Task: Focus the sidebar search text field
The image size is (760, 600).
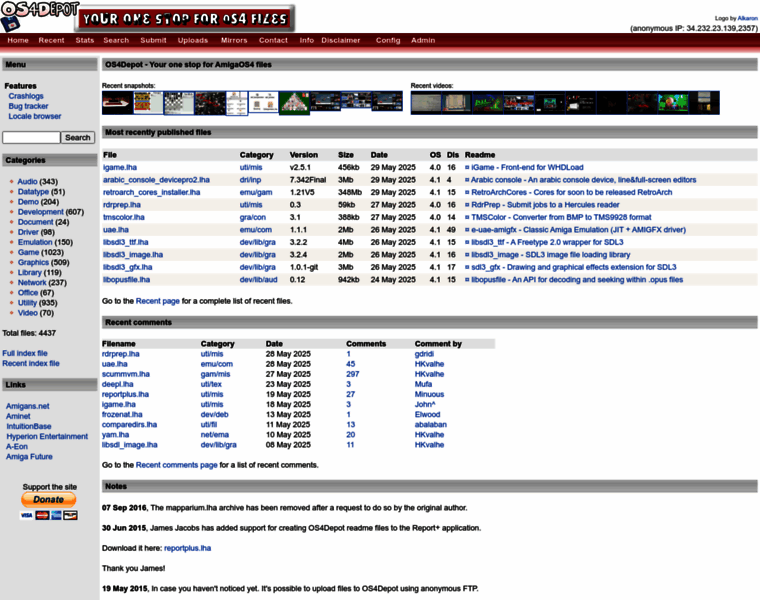Action: point(31,138)
